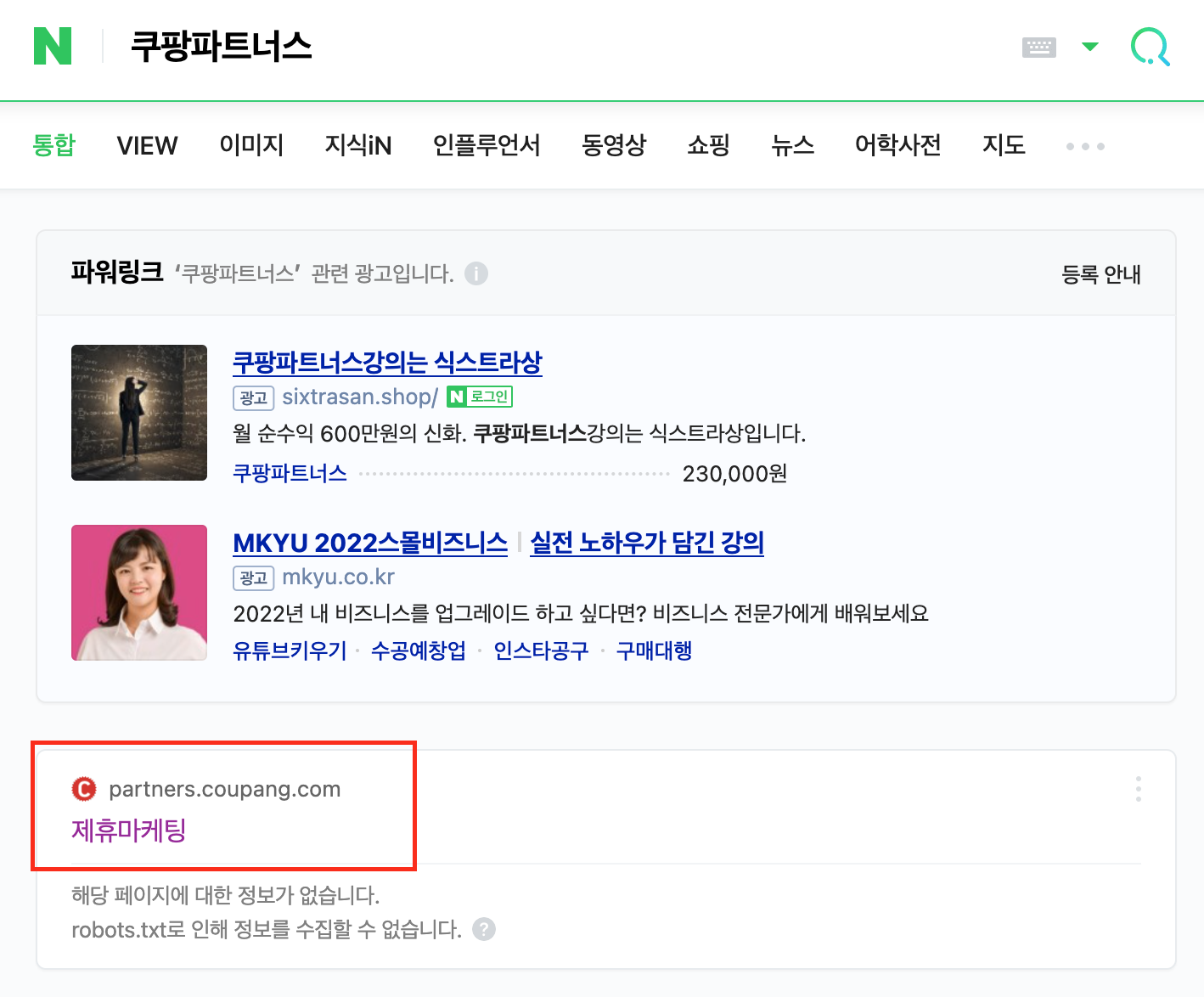The height and width of the screenshot is (997, 1204).
Task: Open the 이미지 tab
Action: [251, 145]
